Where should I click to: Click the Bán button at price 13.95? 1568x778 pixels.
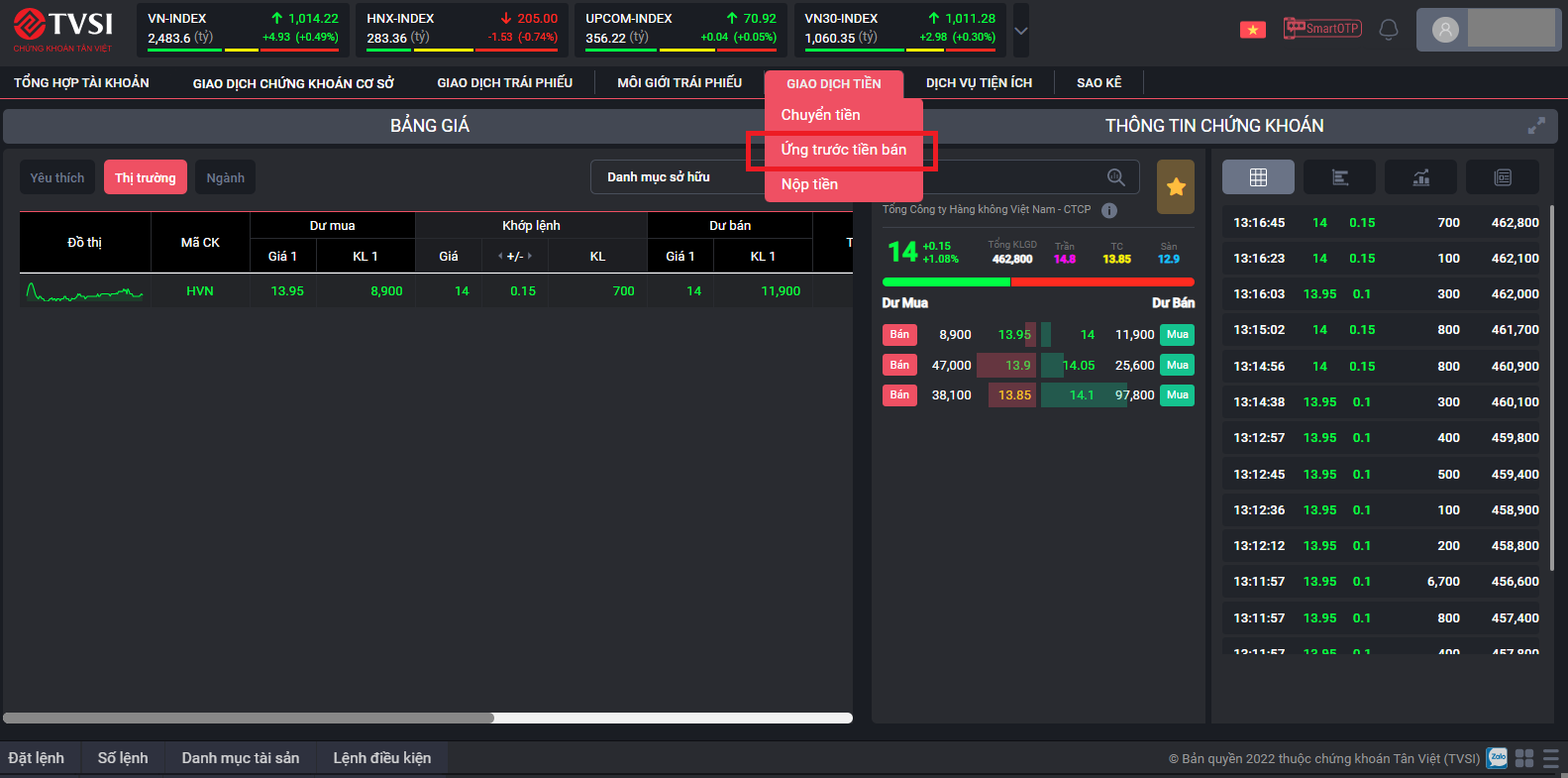click(899, 335)
